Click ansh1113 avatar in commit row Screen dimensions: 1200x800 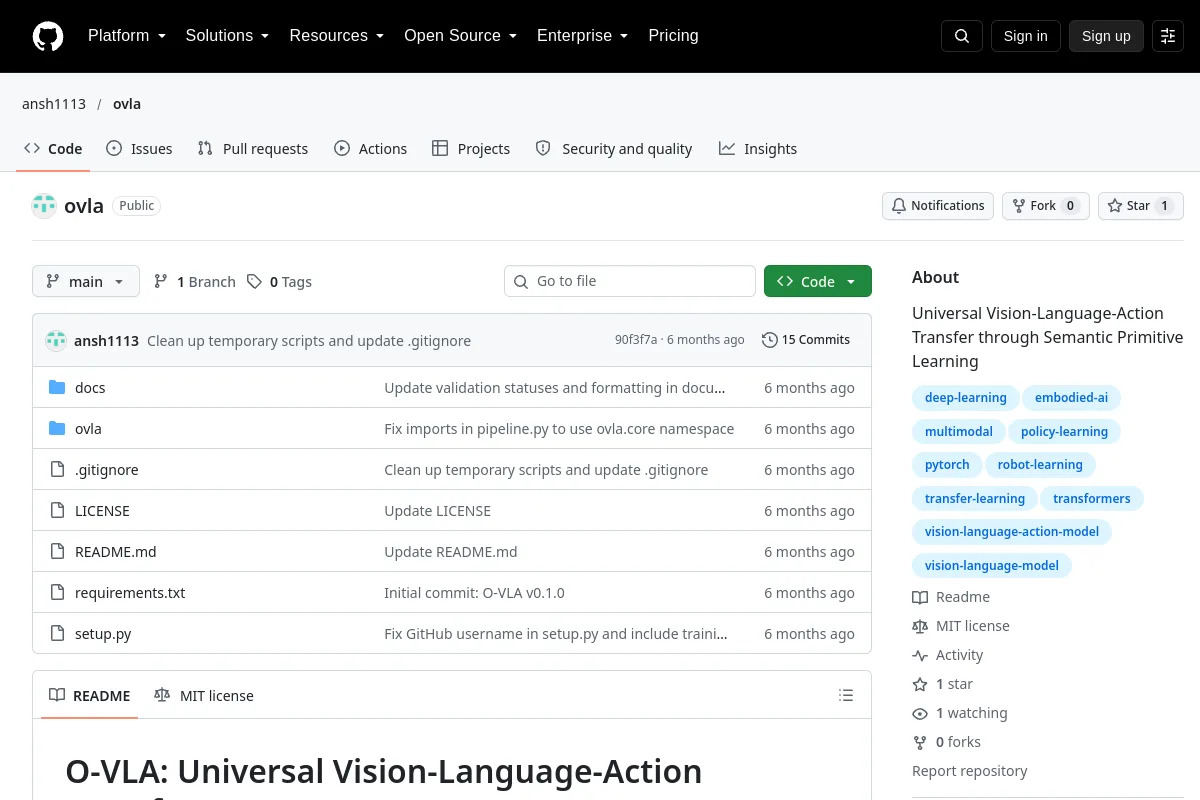tap(56, 341)
